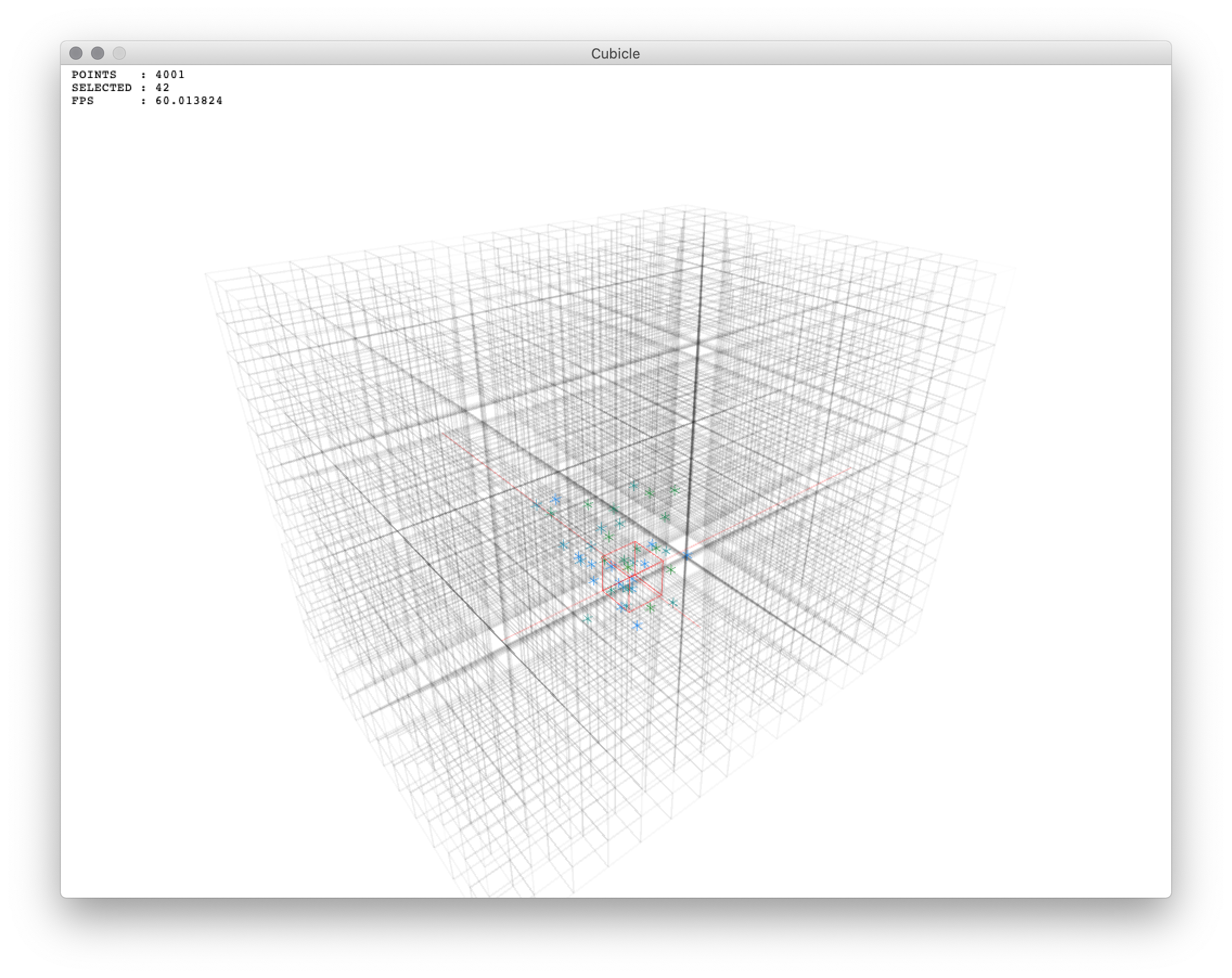Click green star below cube's lower-right edge
This screenshot has height=978, width=1232.
650,608
